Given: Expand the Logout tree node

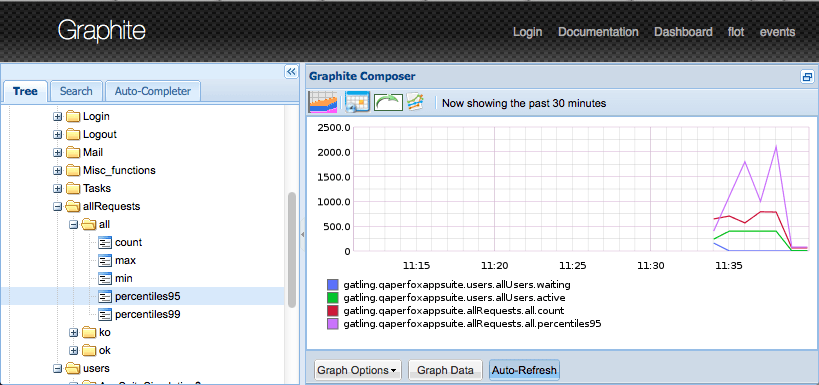Looking at the screenshot, I should (57, 134).
